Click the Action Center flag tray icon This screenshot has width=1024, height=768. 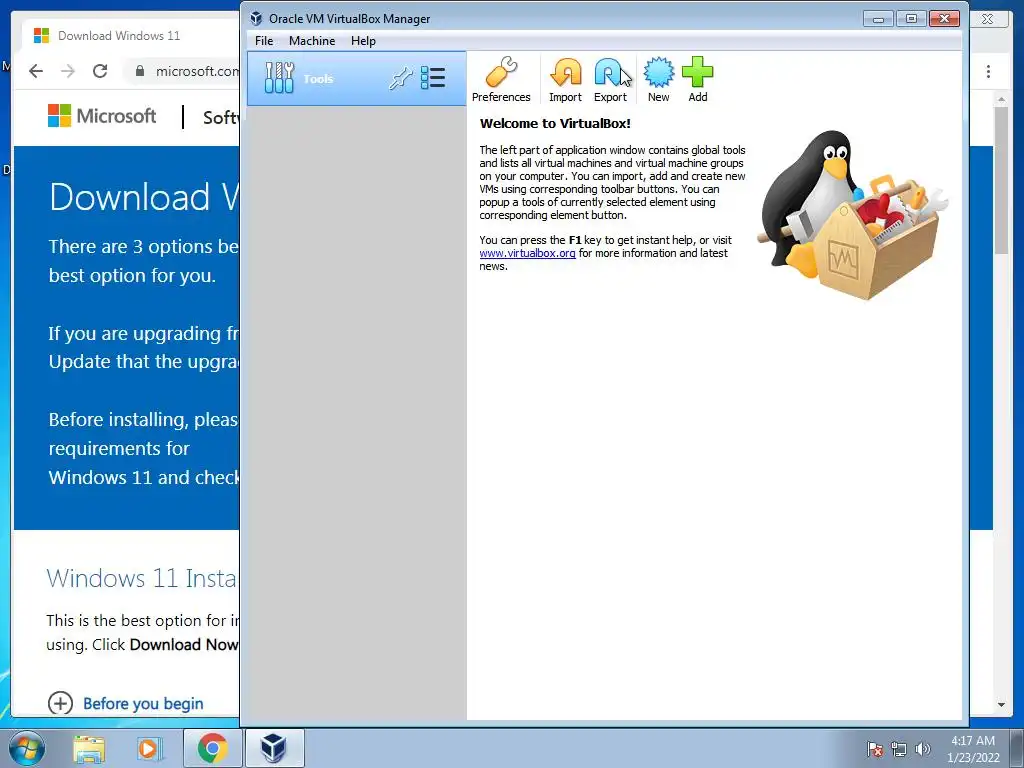point(875,749)
